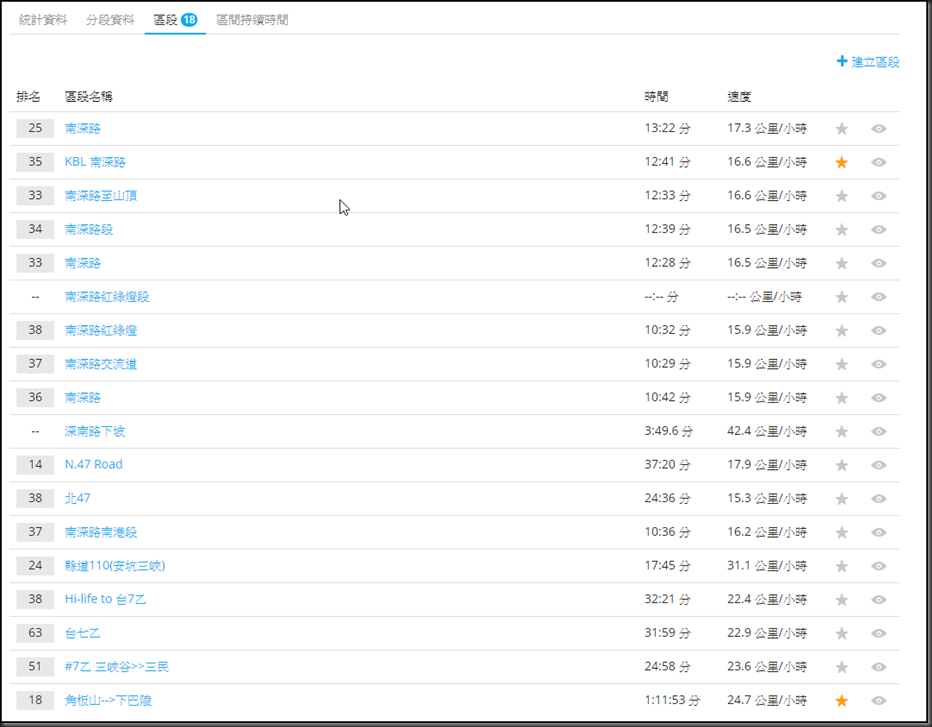Viewport: 932px width, 727px height.
Task: Favorite the 南深路 segment timed 12:28
Action: 842,263
